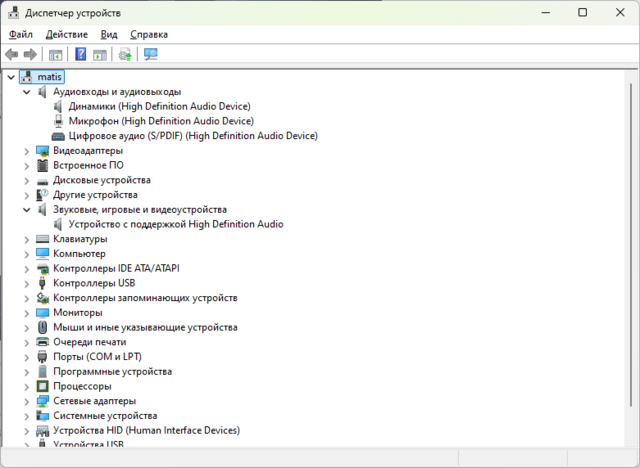Collapse the matis root computer node
The height and width of the screenshot is (468, 640).
[x=11, y=77]
